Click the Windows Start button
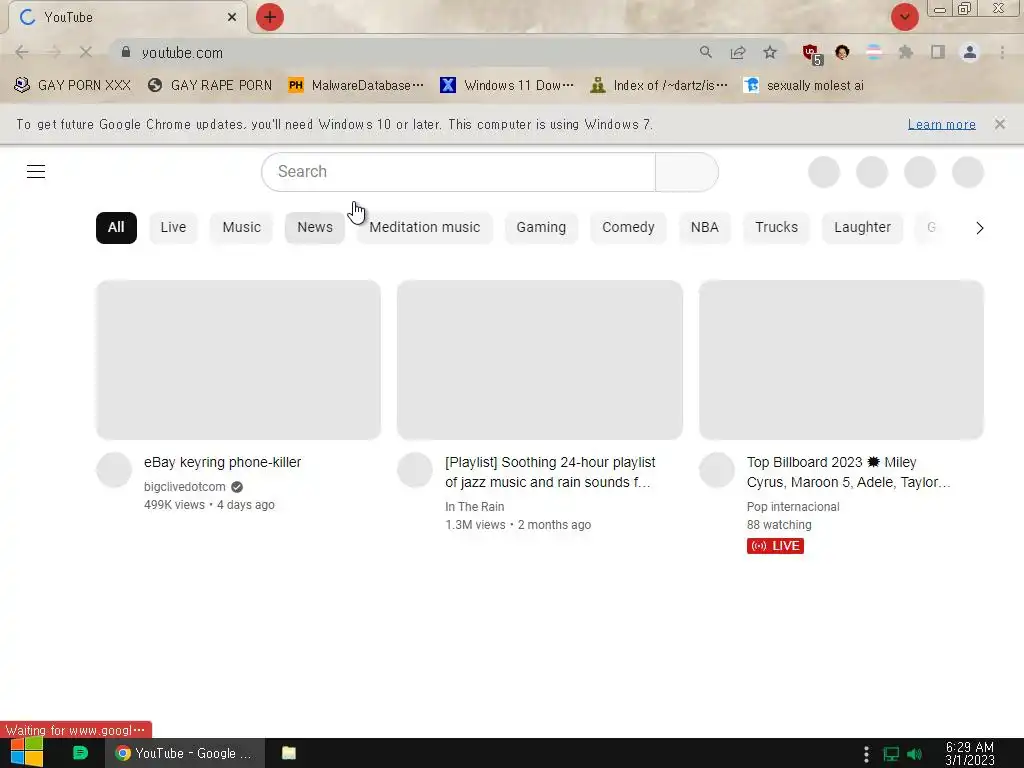Image resolution: width=1024 pixels, height=768 pixels. (x=27, y=753)
